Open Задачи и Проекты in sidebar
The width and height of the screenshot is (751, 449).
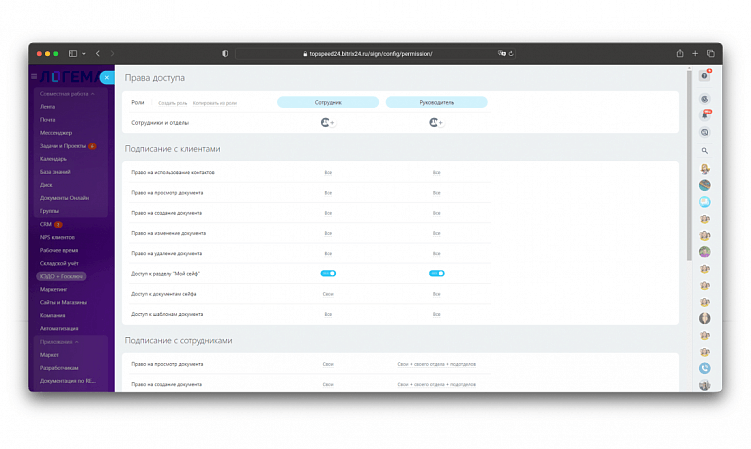(x=63, y=146)
